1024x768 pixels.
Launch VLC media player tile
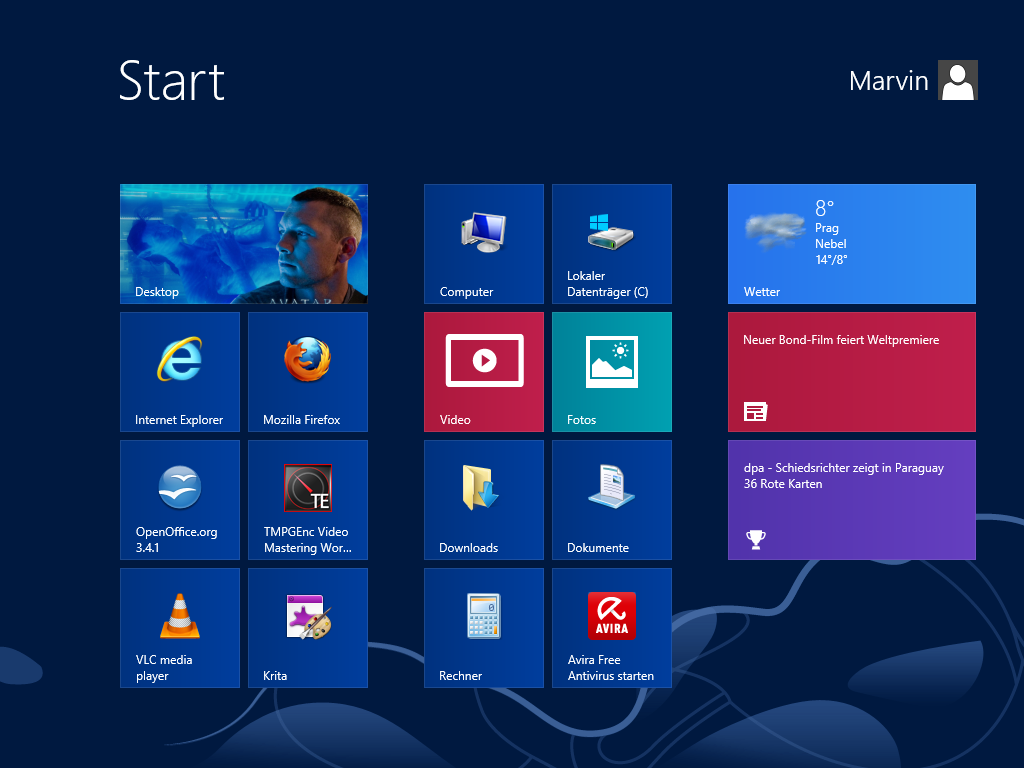coord(180,628)
